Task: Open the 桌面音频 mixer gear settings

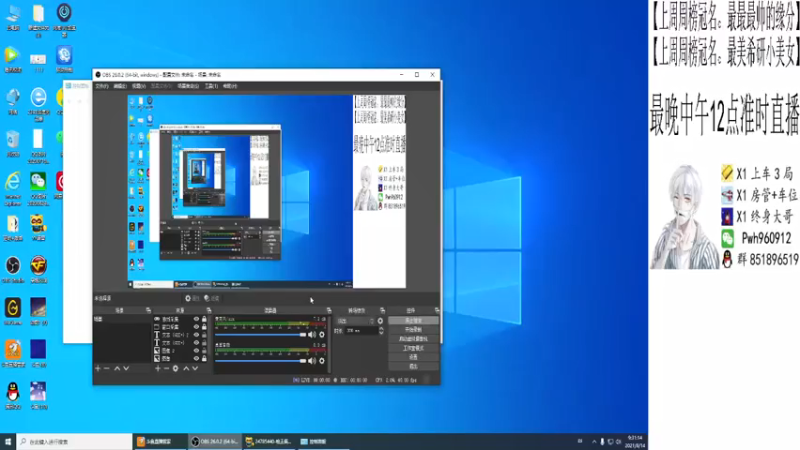Action: pos(322,361)
